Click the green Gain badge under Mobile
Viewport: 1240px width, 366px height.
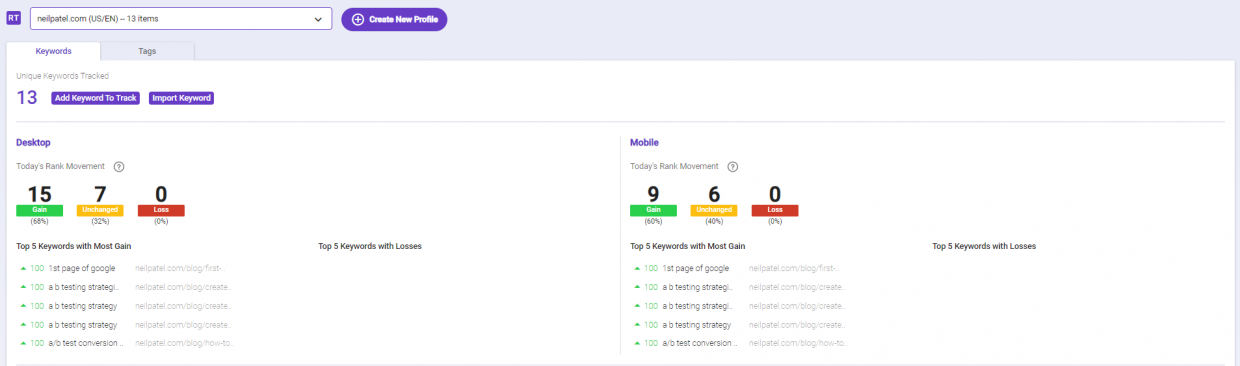[652, 210]
